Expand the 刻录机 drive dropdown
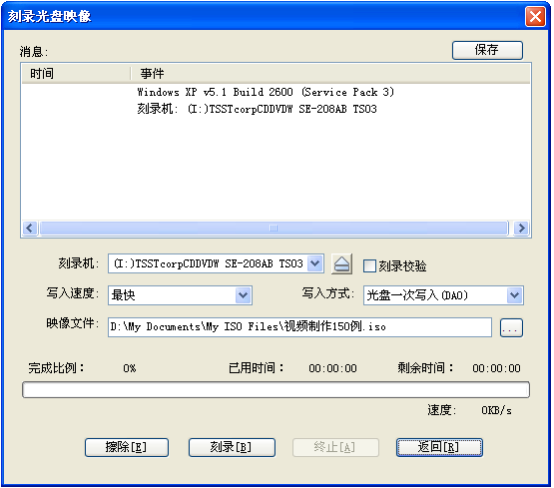The width and height of the screenshot is (554, 488). click(x=314, y=263)
